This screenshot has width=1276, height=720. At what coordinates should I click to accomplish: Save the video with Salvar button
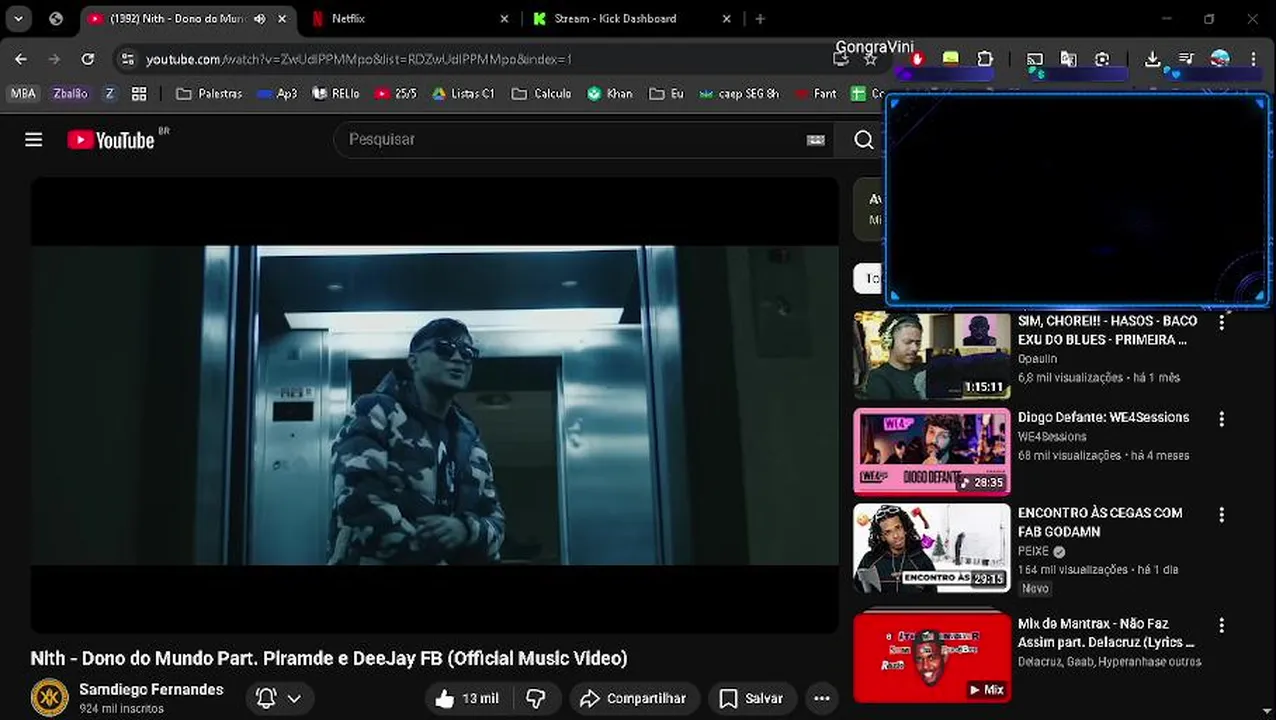click(x=752, y=698)
